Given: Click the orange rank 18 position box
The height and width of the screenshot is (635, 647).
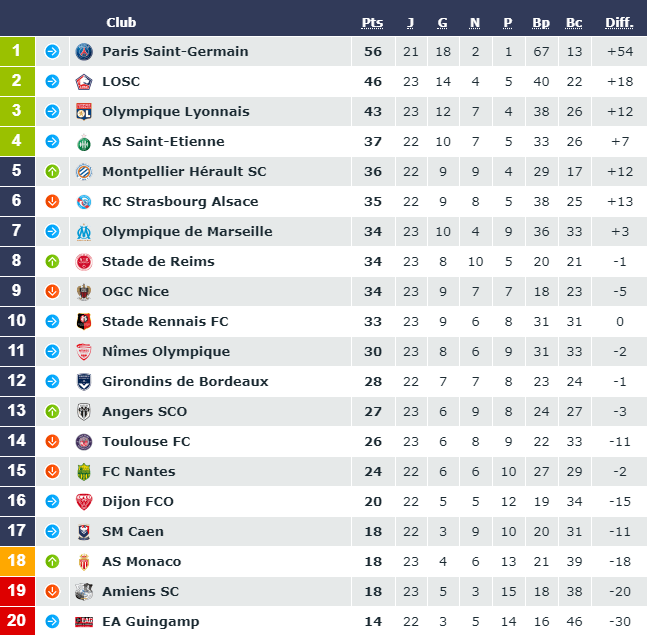Looking at the screenshot, I should tap(17, 561).
